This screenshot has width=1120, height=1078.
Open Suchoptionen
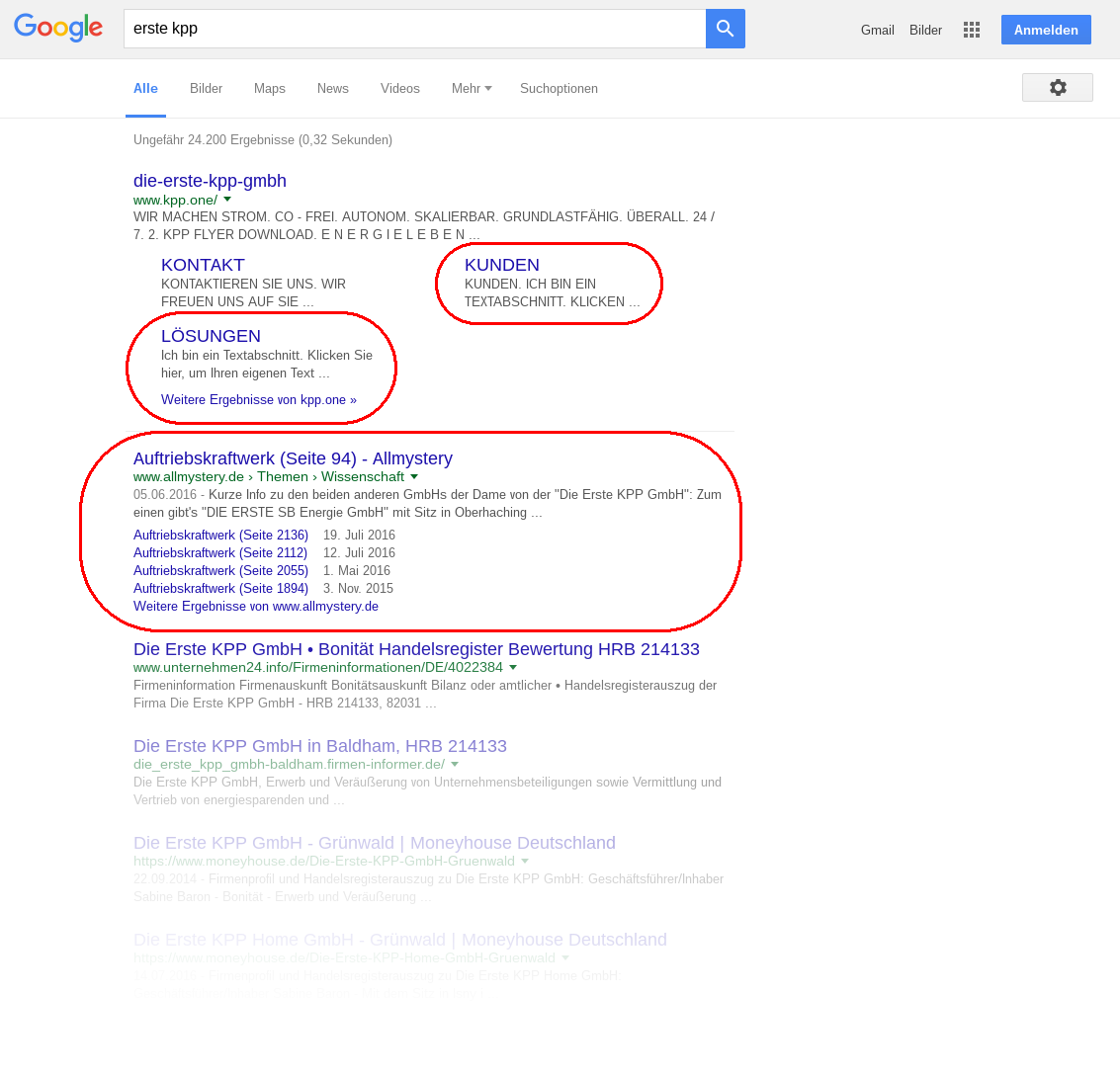[559, 89]
